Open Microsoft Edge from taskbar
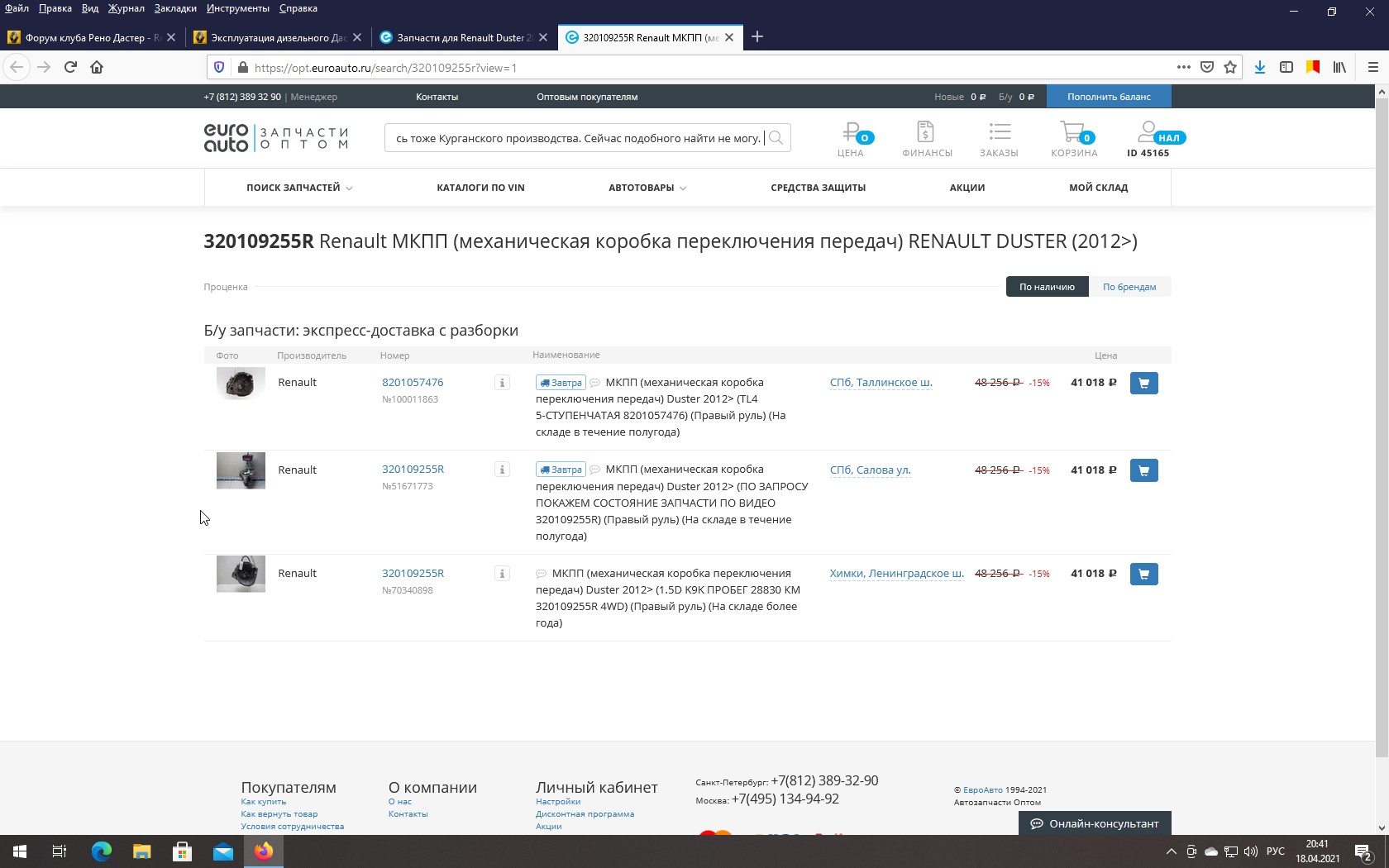 tap(101, 851)
